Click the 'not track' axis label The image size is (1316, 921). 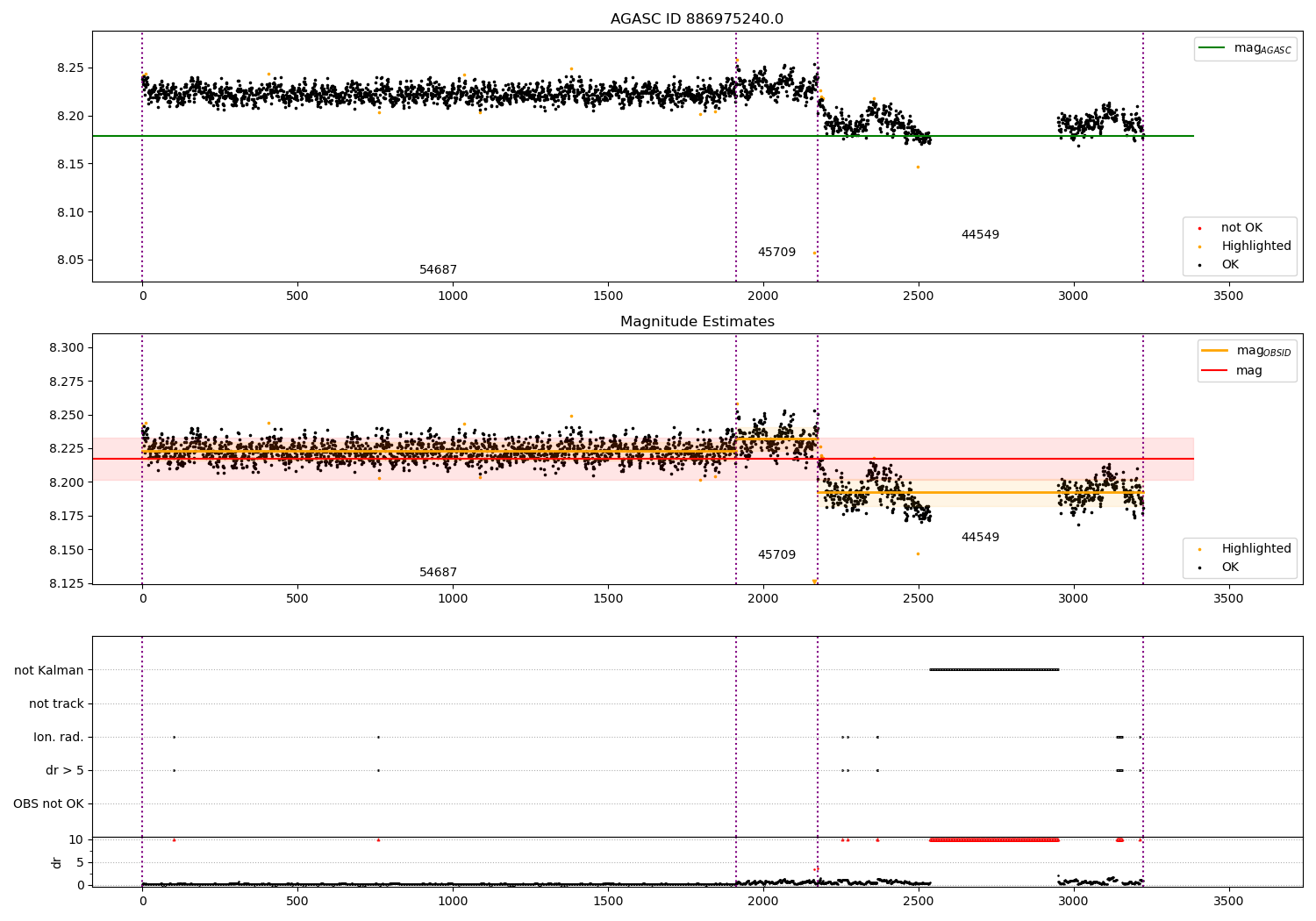pos(56,704)
